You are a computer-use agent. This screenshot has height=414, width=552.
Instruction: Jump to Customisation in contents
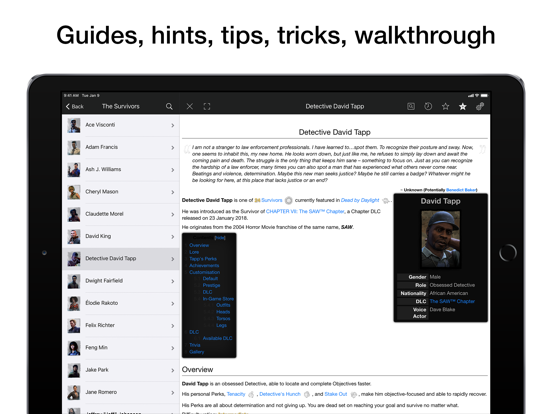(204, 272)
